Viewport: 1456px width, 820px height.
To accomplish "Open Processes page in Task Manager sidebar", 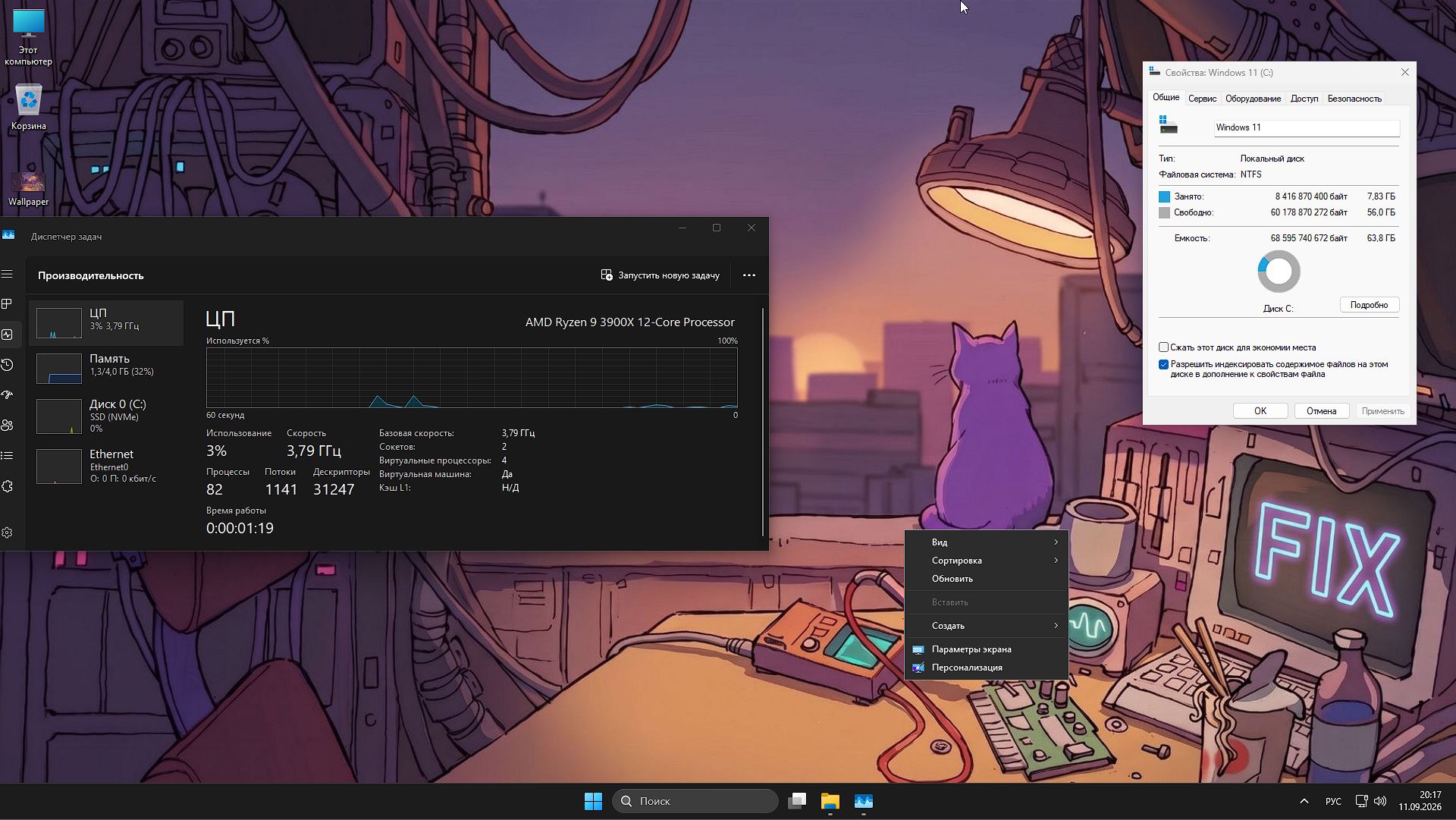I will 8,304.
